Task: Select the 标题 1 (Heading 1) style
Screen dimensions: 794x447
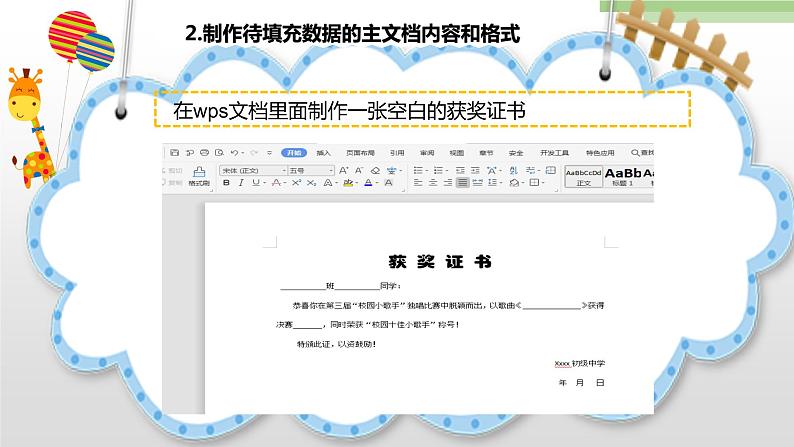Action: 622,176
